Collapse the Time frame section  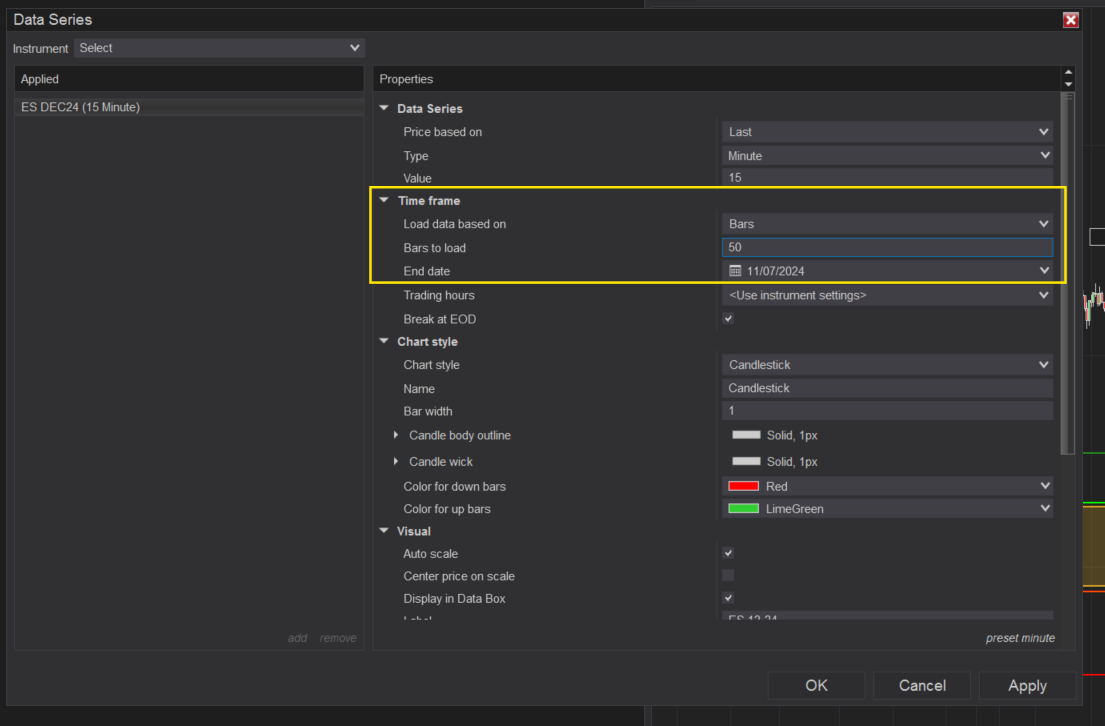tap(384, 201)
